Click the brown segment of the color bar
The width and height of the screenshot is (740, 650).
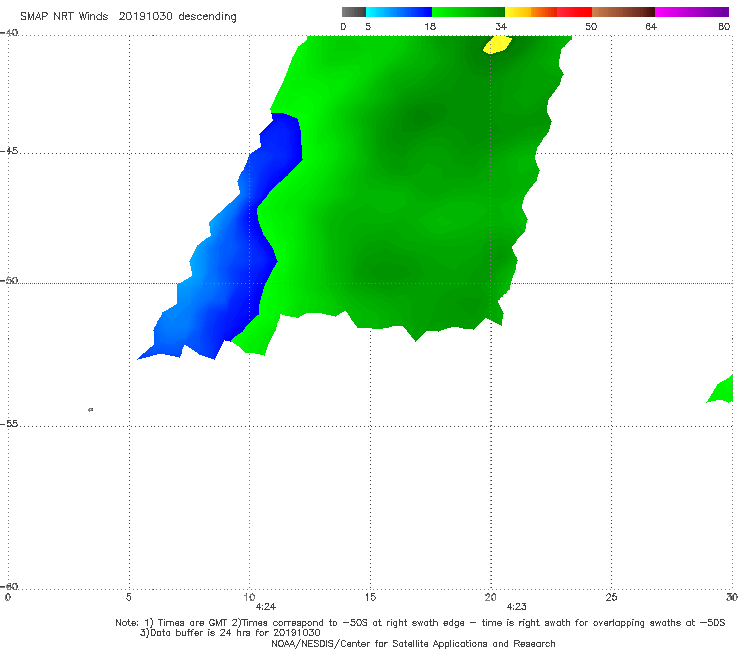[623, 12]
